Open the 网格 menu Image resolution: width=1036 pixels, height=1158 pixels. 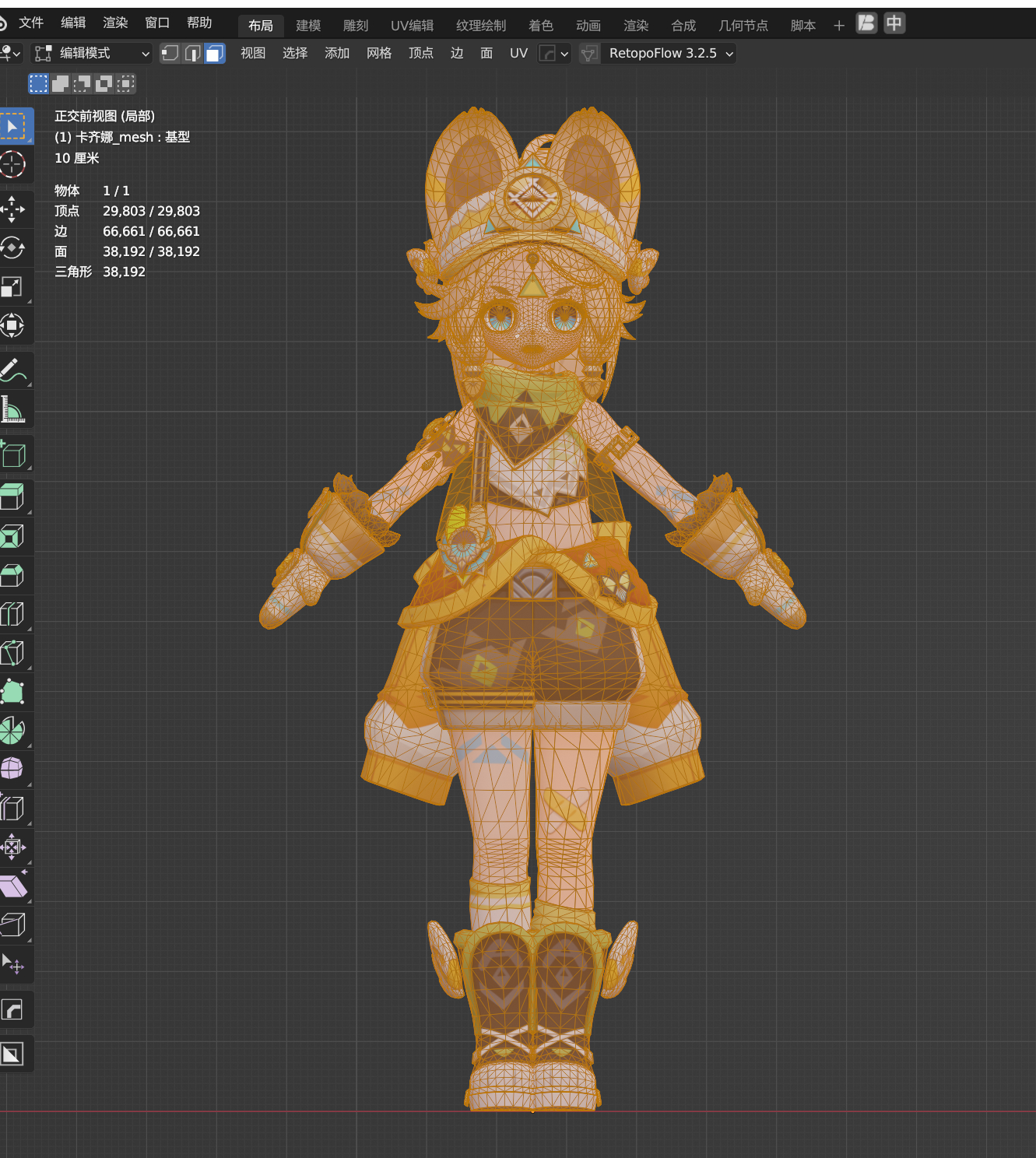[x=379, y=53]
